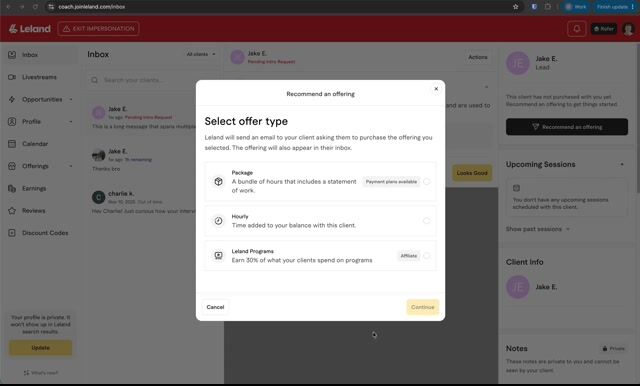This screenshot has width=640, height=386.
Task: Click the Work profile chip
Action: pos(576,7)
